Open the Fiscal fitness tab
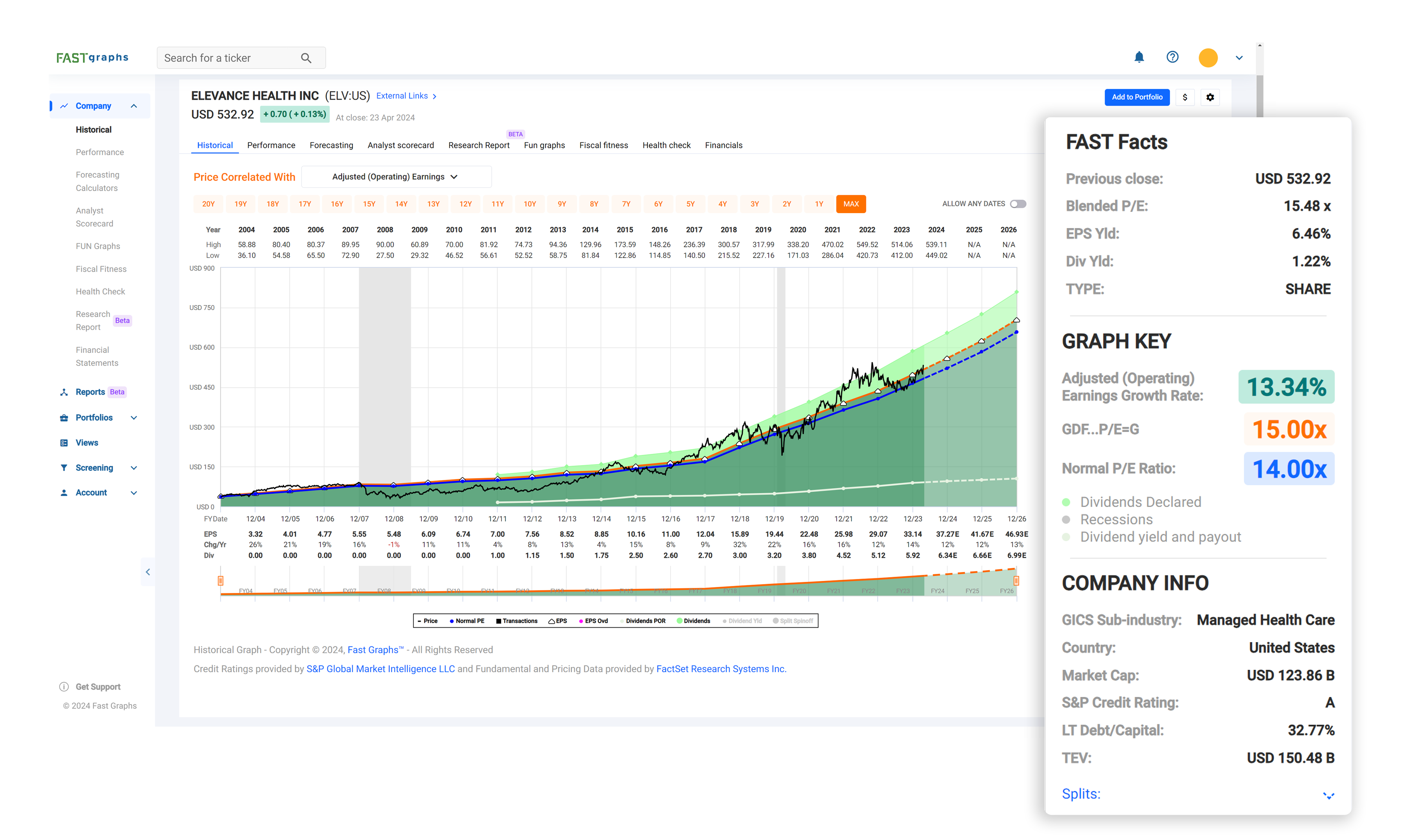The width and height of the screenshot is (1412, 840). point(603,145)
